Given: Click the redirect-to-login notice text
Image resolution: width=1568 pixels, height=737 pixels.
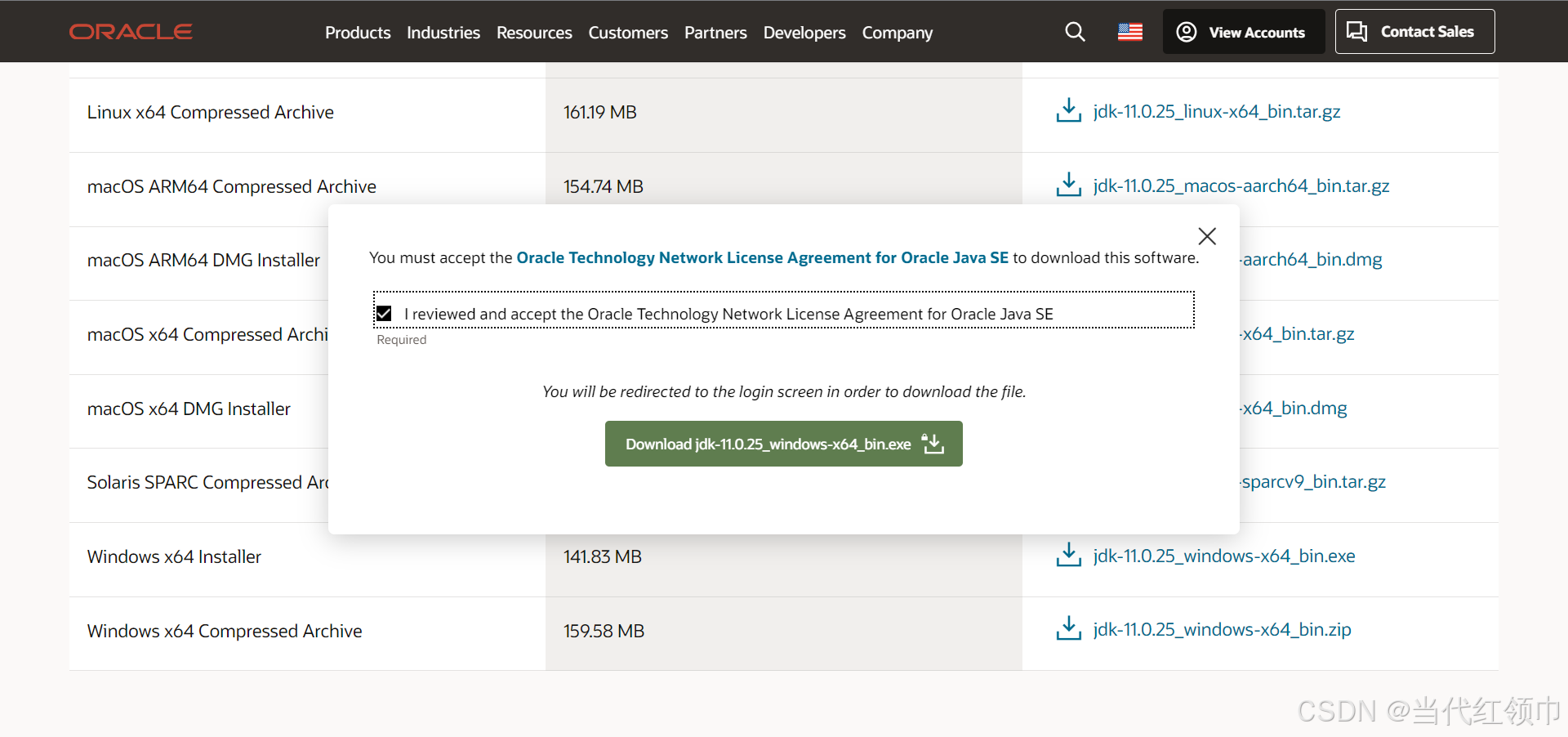Looking at the screenshot, I should pos(784,391).
